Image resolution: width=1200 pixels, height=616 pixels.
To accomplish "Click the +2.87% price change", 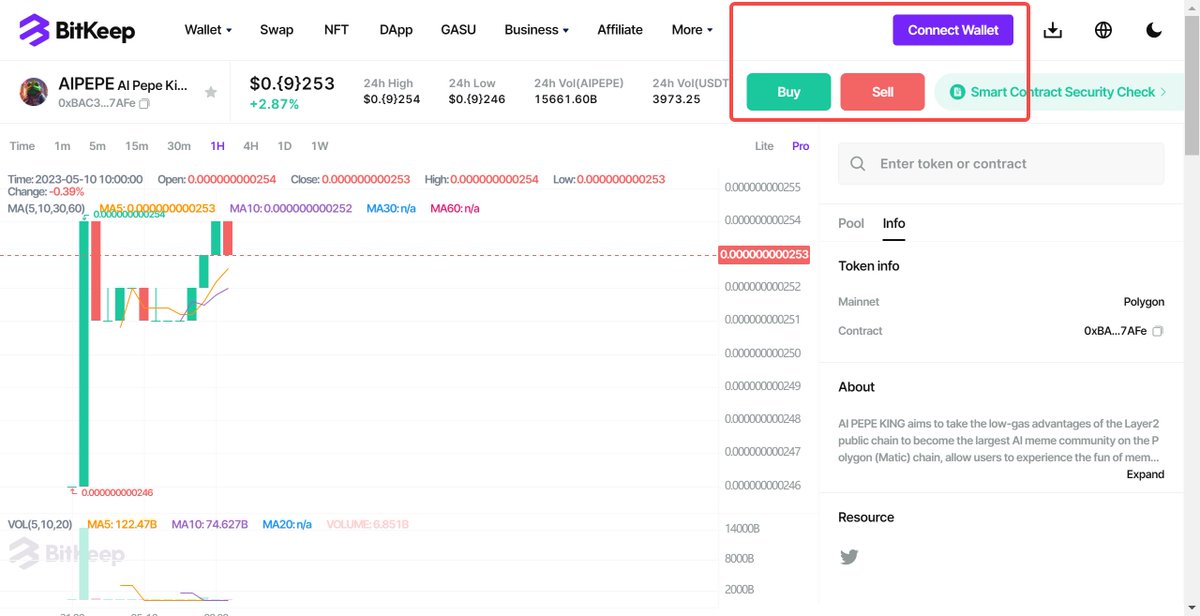I will coord(274,104).
